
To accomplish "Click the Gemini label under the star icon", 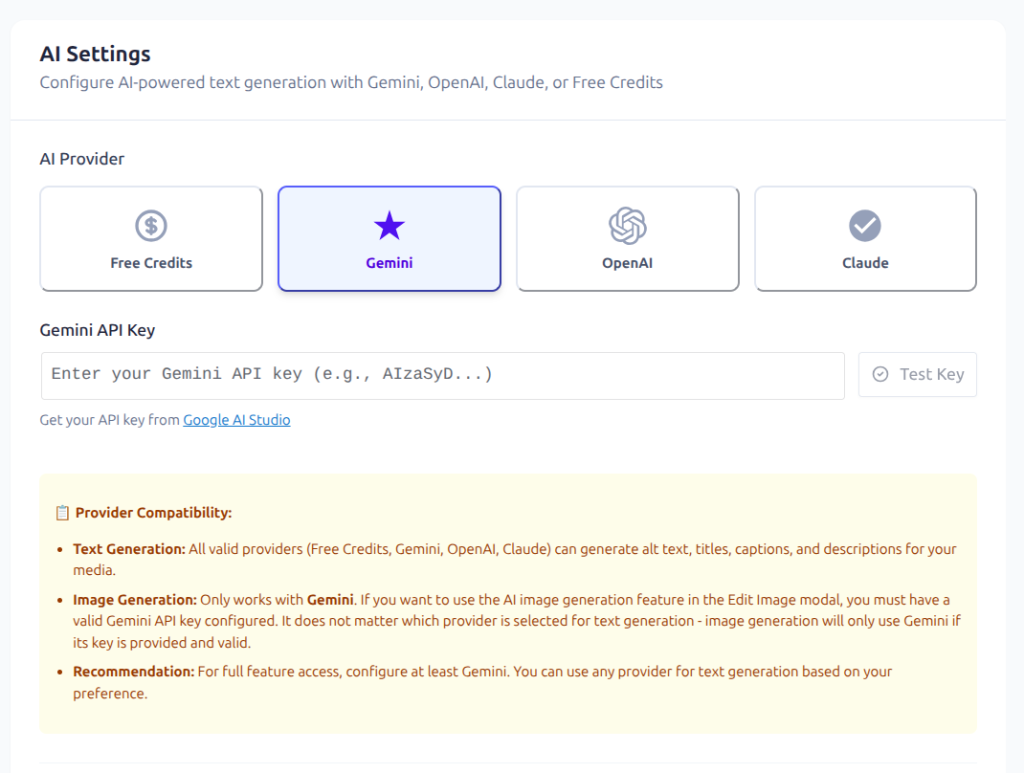I will point(389,263).
